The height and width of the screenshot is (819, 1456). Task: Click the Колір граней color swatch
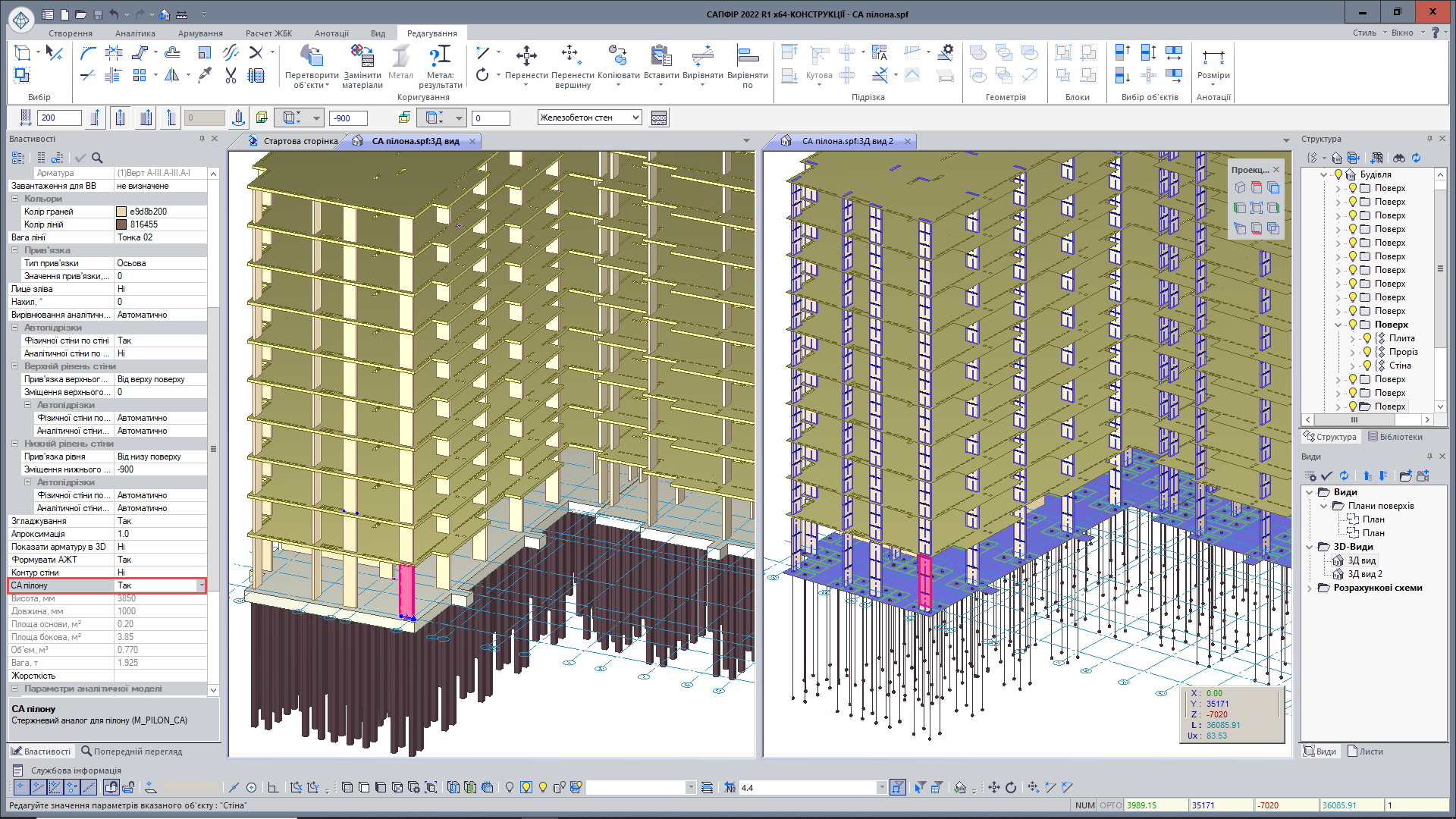121,212
